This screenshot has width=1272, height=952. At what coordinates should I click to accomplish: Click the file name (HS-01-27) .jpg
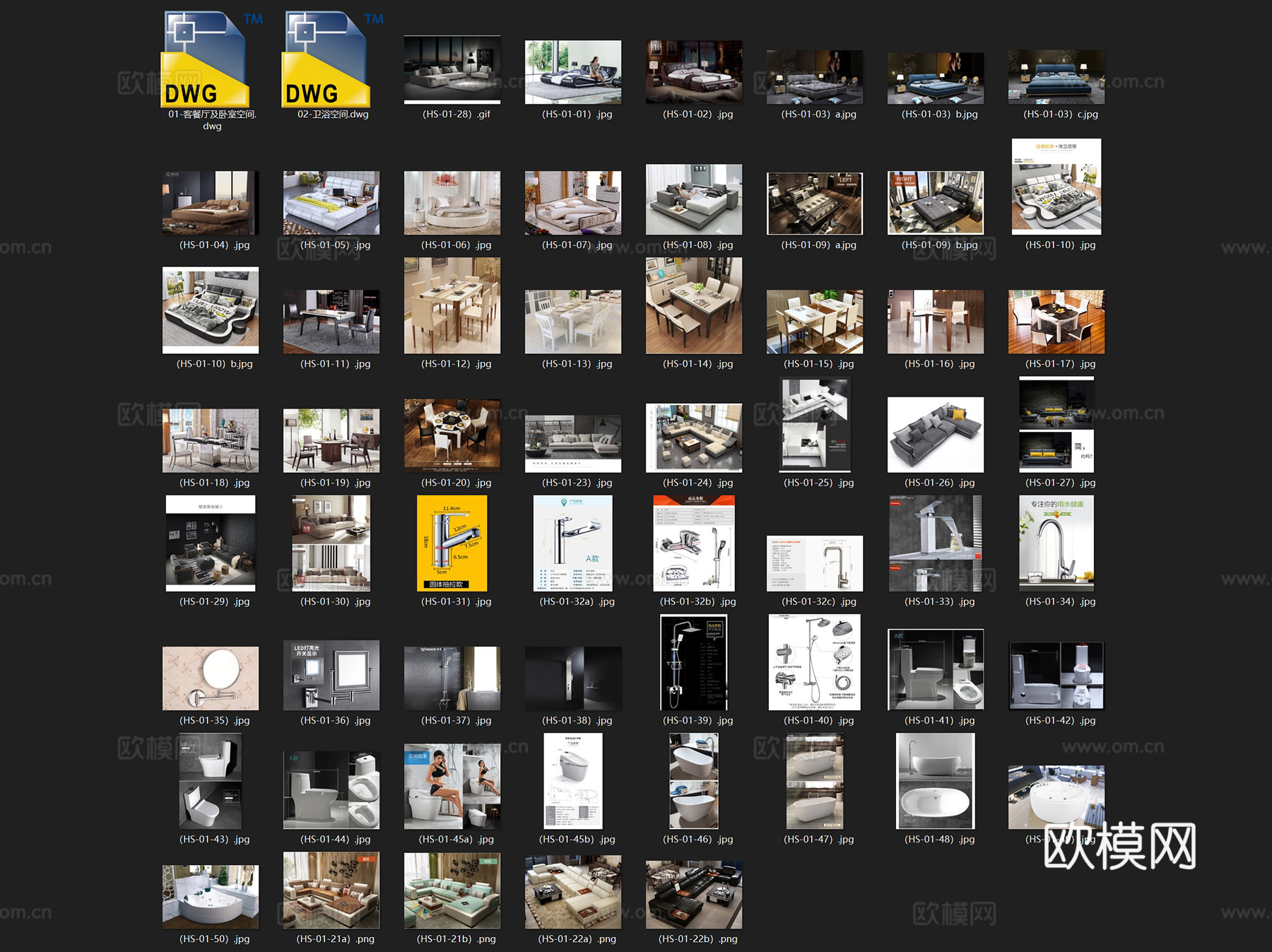point(1060,483)
